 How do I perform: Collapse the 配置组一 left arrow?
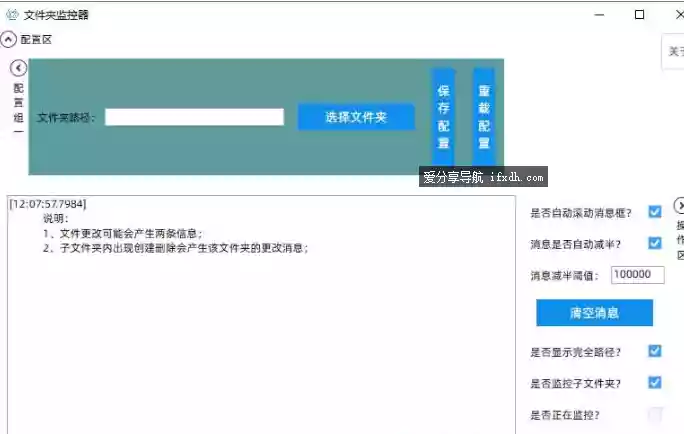(18, 68)
